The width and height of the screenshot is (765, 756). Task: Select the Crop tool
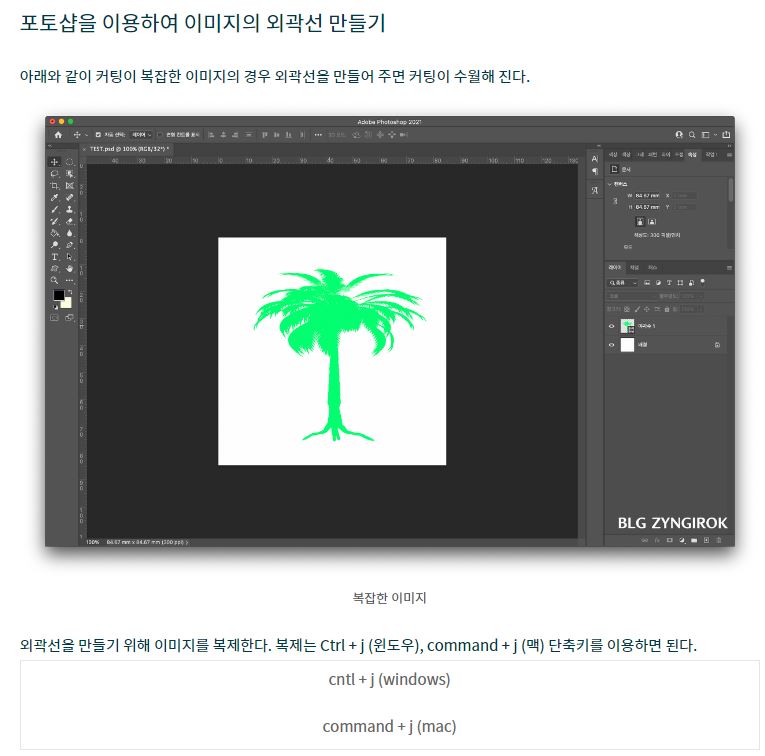click(55, 186)
